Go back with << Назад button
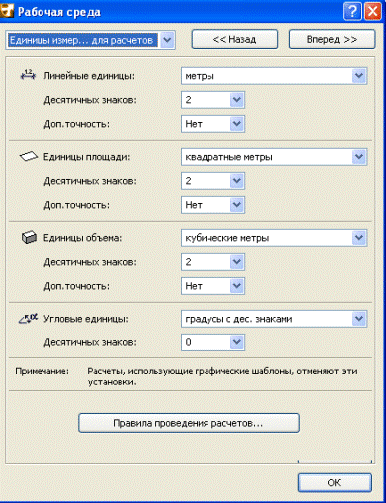This screenshot has height=503, width=386. pyautogui.click(x=235, y=39)
